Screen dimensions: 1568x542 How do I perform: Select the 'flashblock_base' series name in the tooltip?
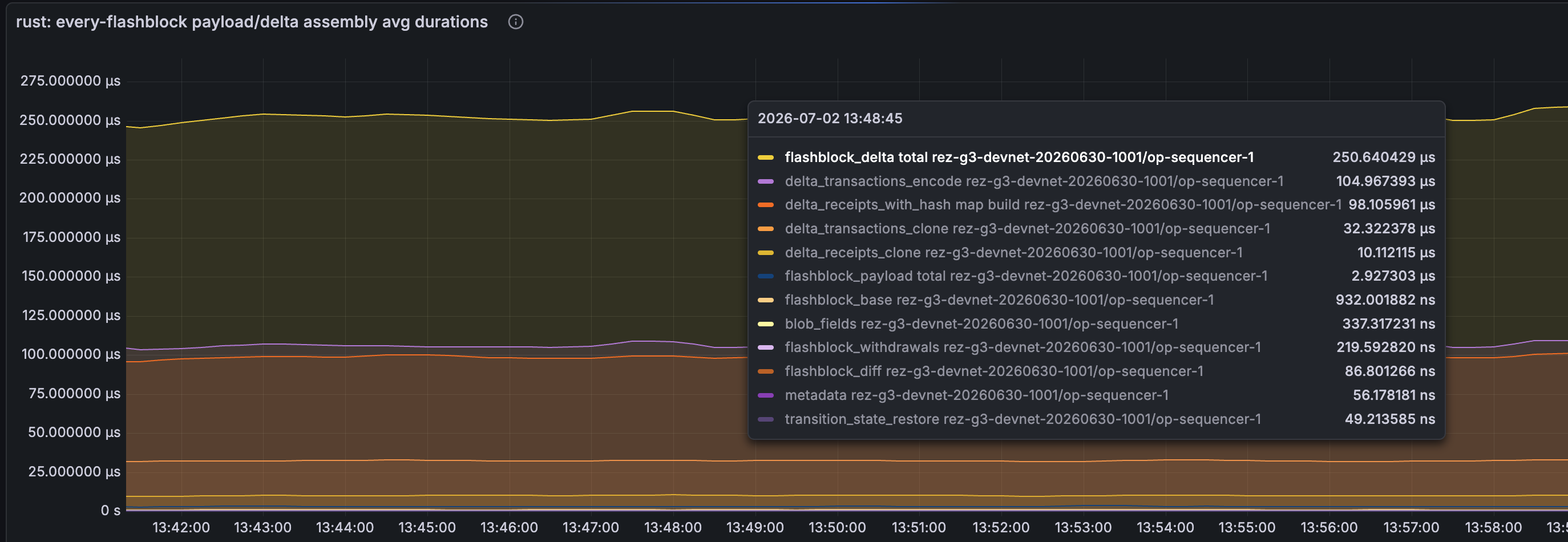(999, 300)
